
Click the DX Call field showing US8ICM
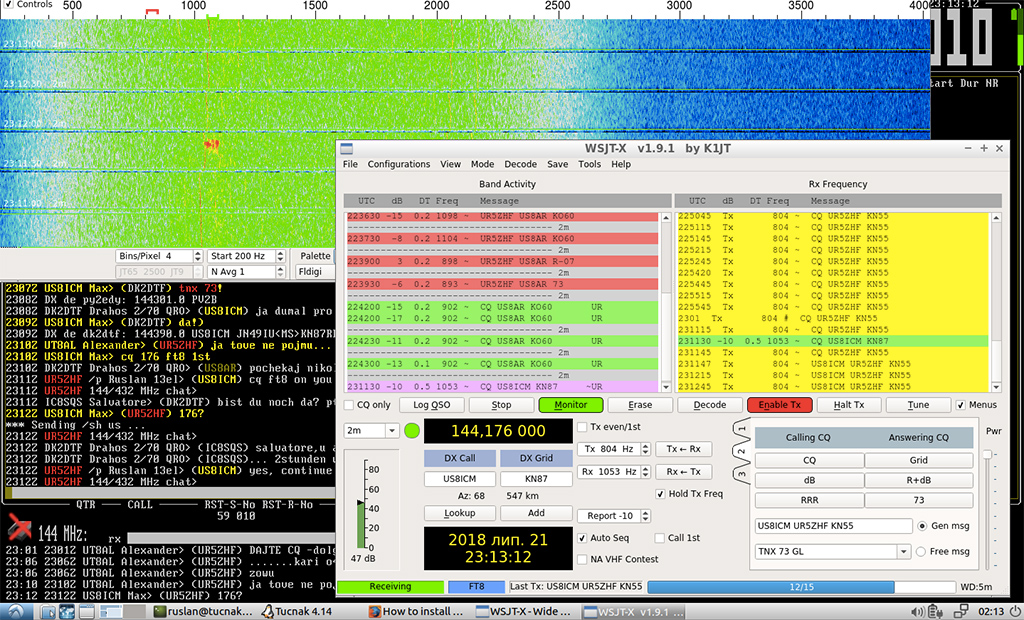[460, 479]
